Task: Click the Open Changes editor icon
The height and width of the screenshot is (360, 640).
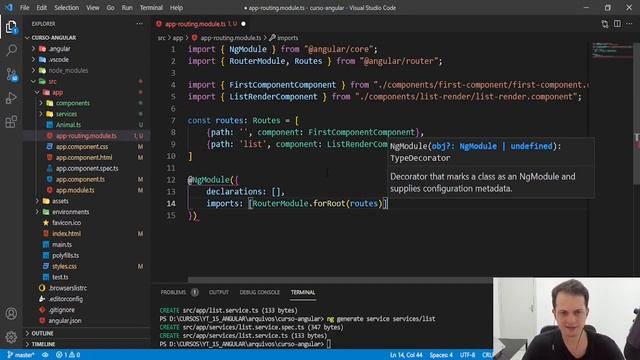Action: [604, 24]
